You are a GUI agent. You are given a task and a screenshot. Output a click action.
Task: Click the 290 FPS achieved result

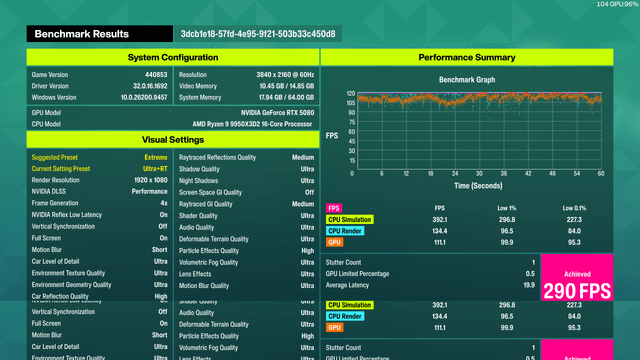tap(577, 291)
